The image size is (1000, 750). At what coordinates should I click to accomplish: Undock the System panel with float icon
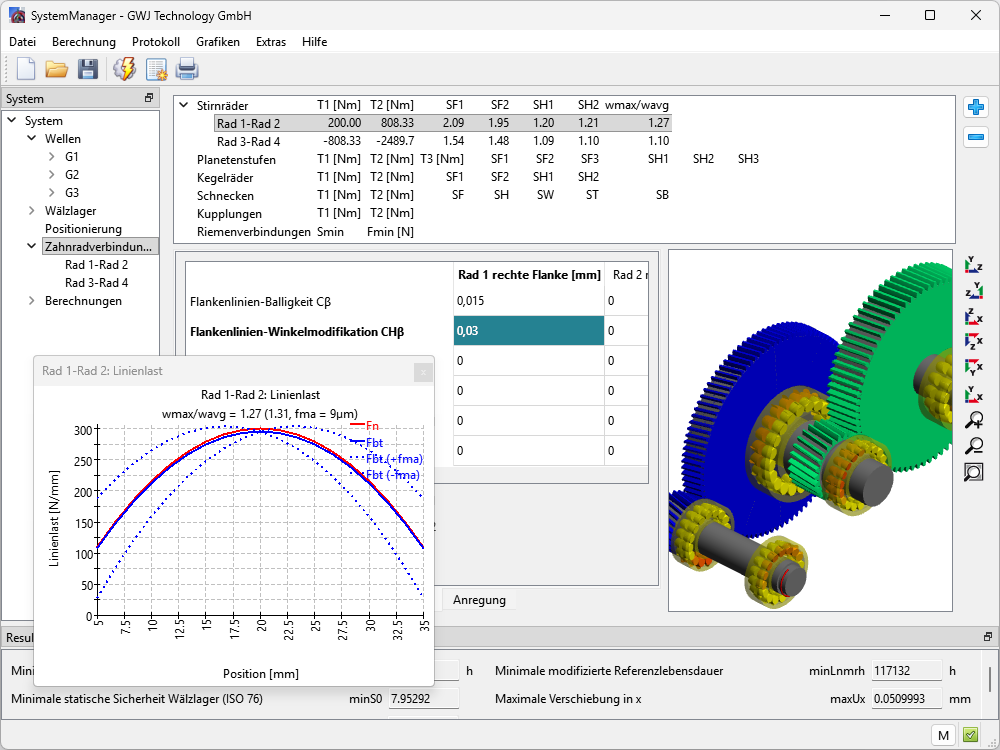coord(149,99)
